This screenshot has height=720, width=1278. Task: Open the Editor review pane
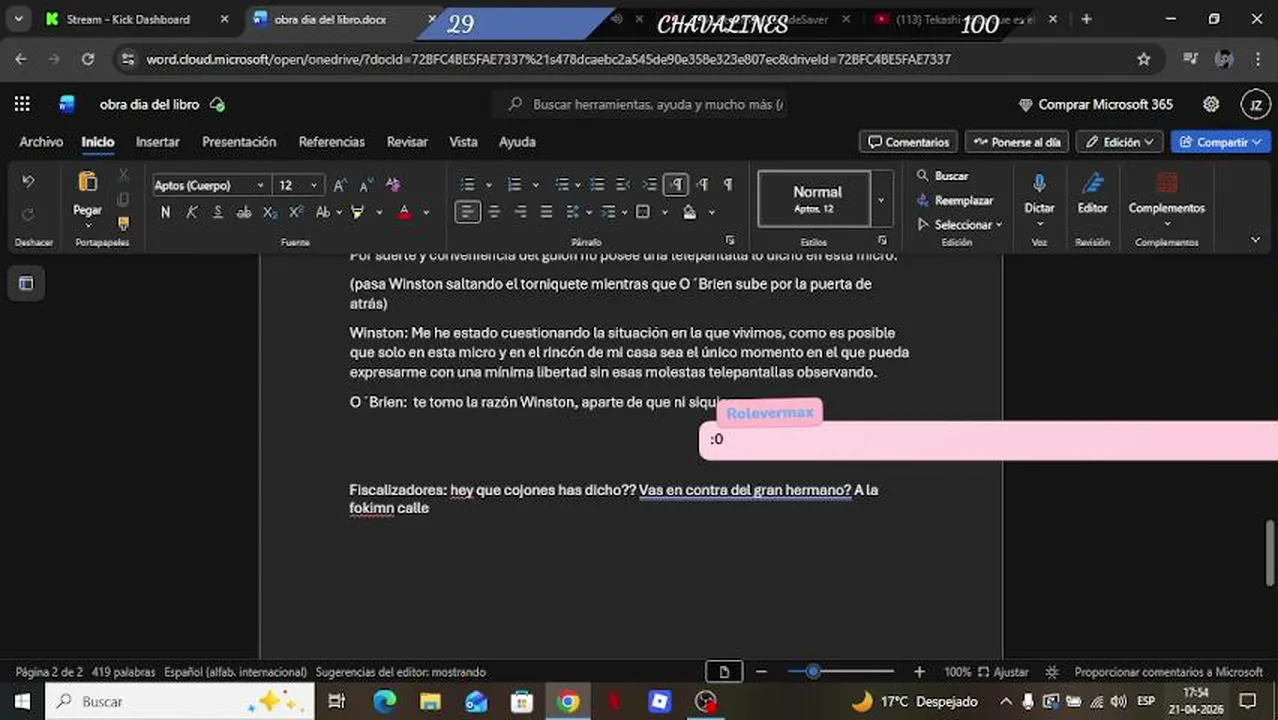[x=1092, y=194]
